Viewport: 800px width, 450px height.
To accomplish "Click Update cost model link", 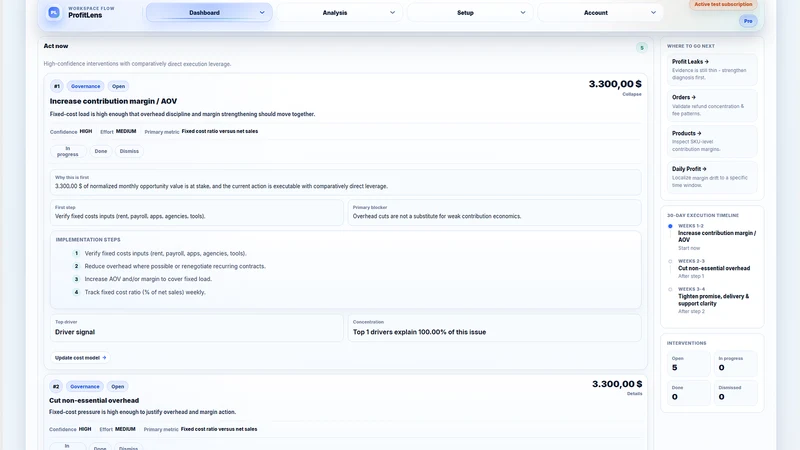I will pos(80,358).
